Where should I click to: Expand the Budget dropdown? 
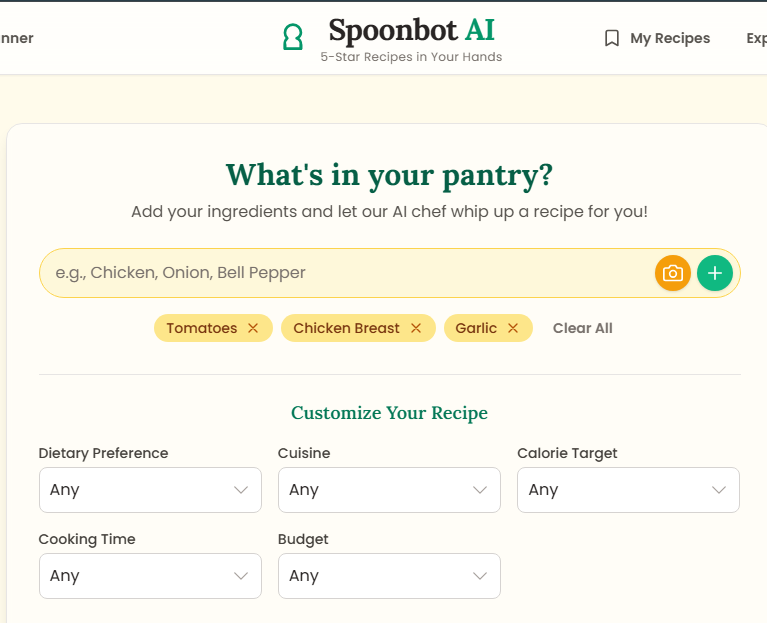pos(389,576)
